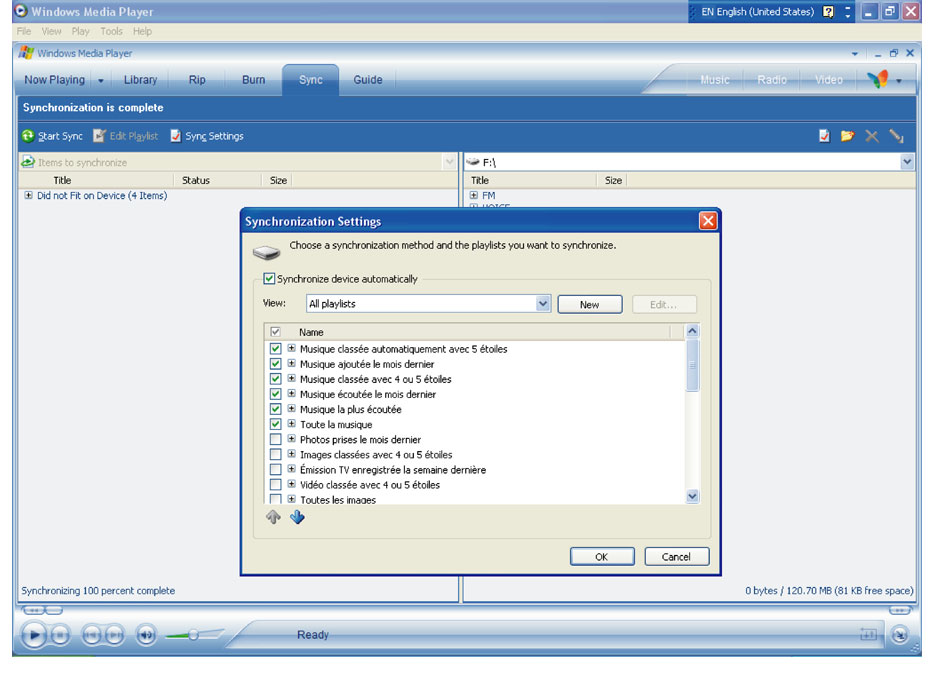Switch to the Burn tab
The width and height of the screenshot is (928, 697).
253,80
